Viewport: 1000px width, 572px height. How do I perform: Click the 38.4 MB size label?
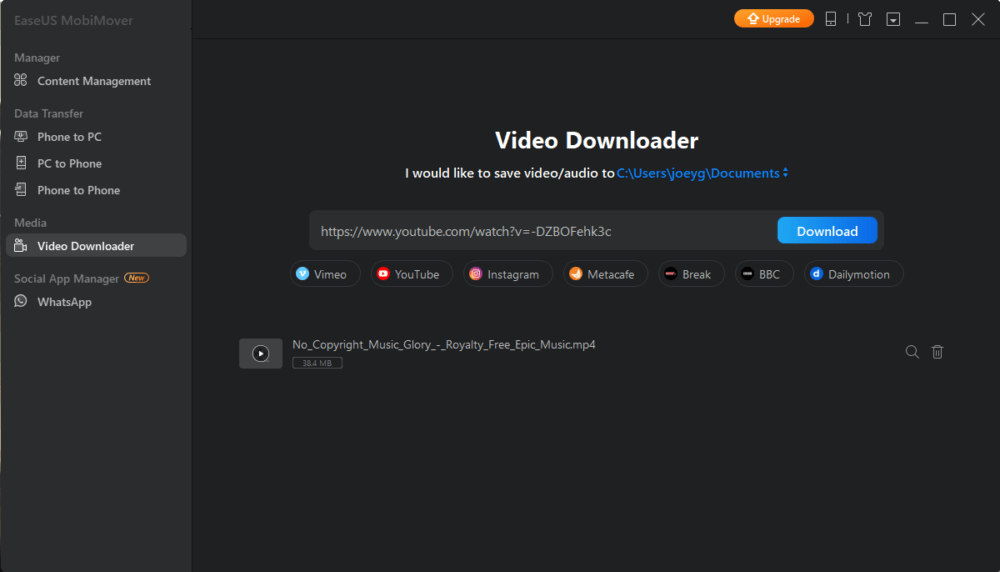(x=317, y=363)
